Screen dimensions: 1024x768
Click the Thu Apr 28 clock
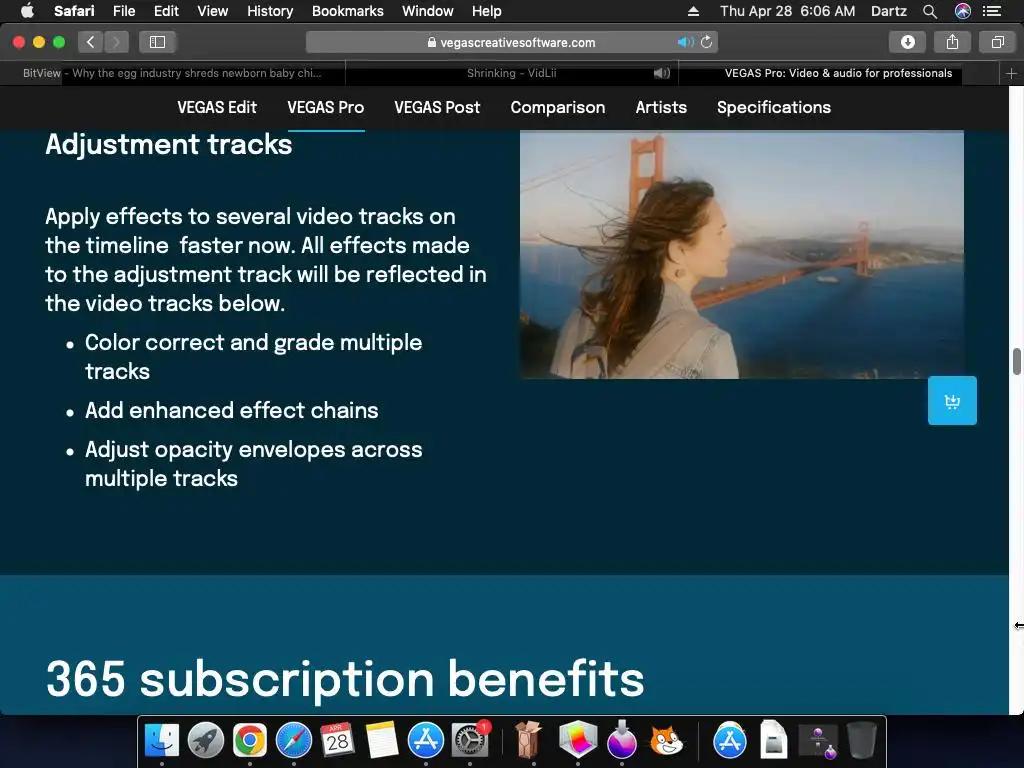(787, 11)
